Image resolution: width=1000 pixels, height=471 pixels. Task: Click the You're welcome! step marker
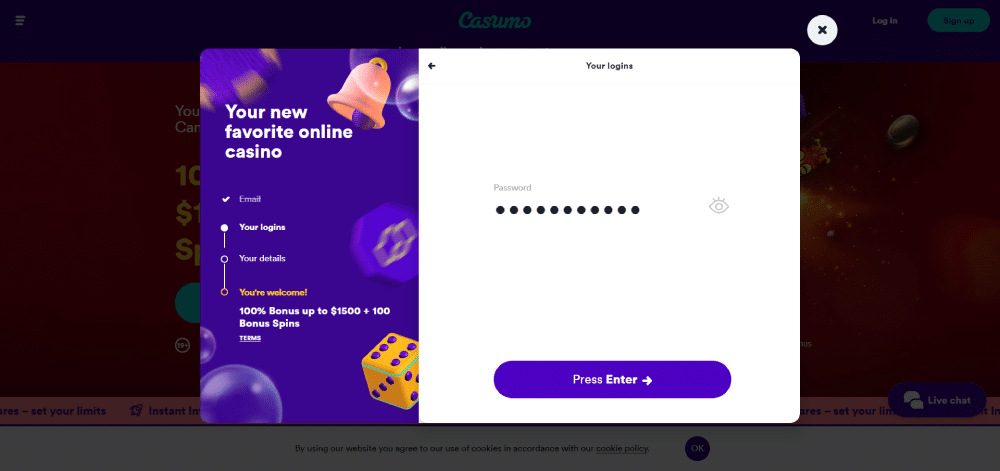224,292
